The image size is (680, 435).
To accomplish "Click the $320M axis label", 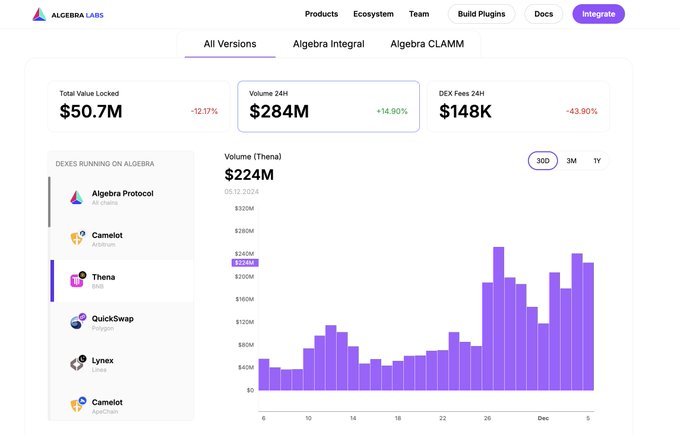I will pyautogui.click(x=244, y=208).
